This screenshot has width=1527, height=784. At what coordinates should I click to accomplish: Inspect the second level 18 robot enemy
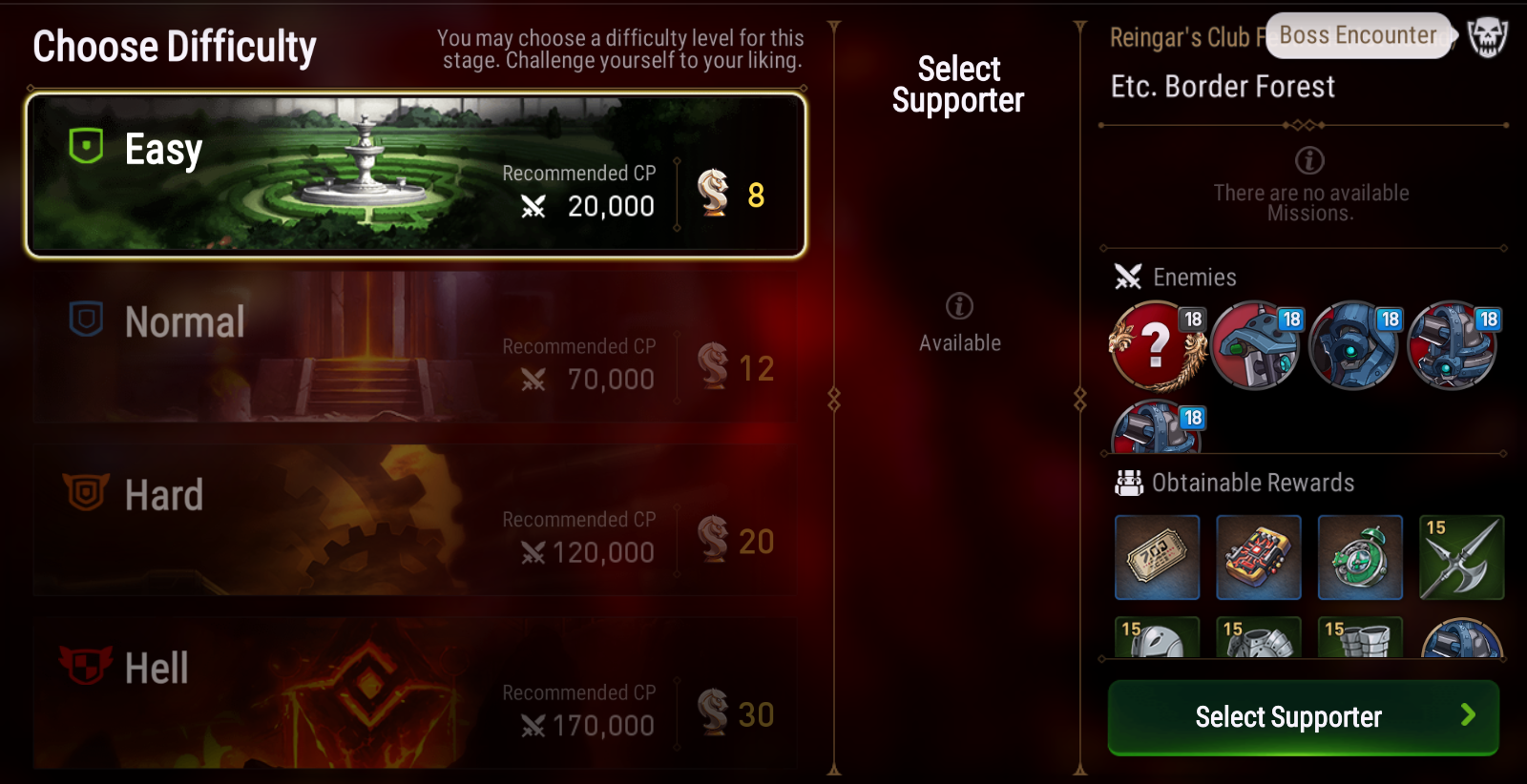1256,345
